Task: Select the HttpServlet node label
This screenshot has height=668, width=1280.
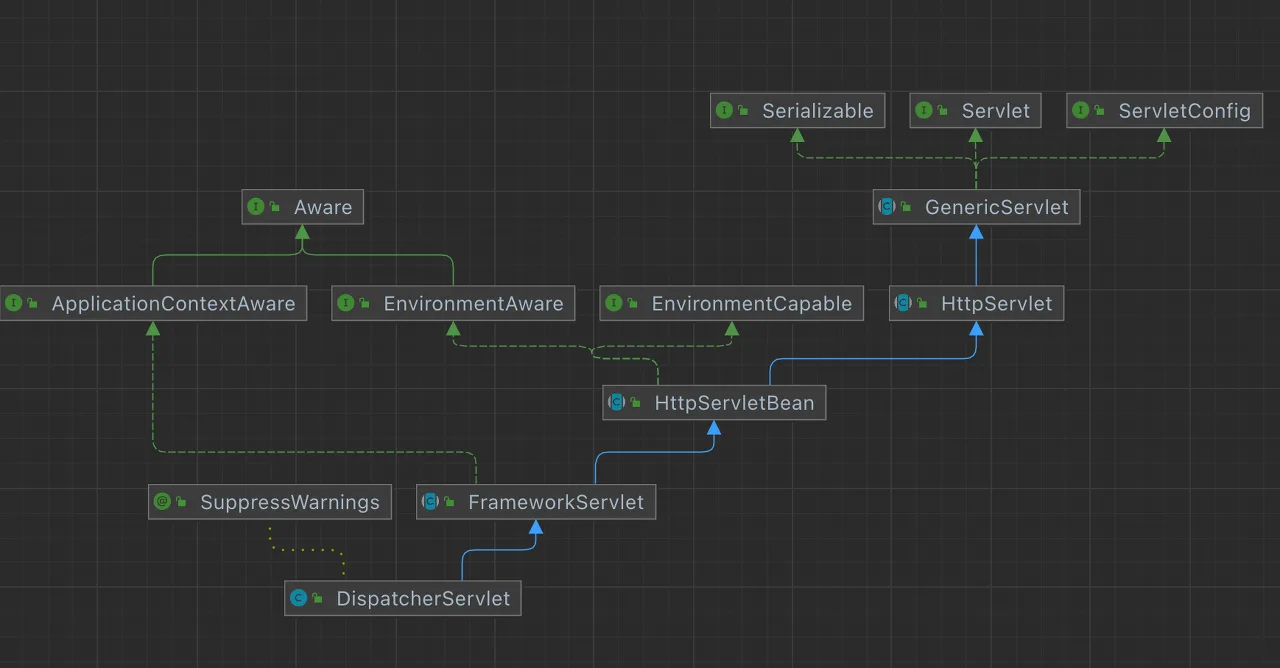Action: pos(997,303)
